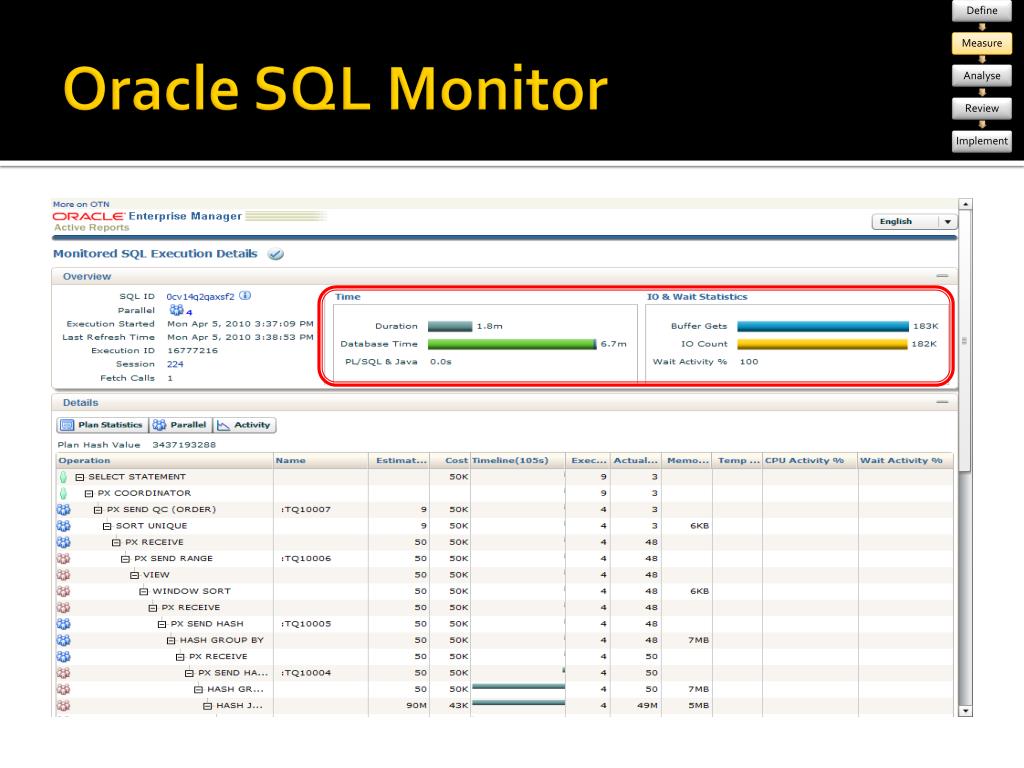Click icon on PX COORDINATOR row
The image size is (1024, 768).
click(x=63, y=493)
